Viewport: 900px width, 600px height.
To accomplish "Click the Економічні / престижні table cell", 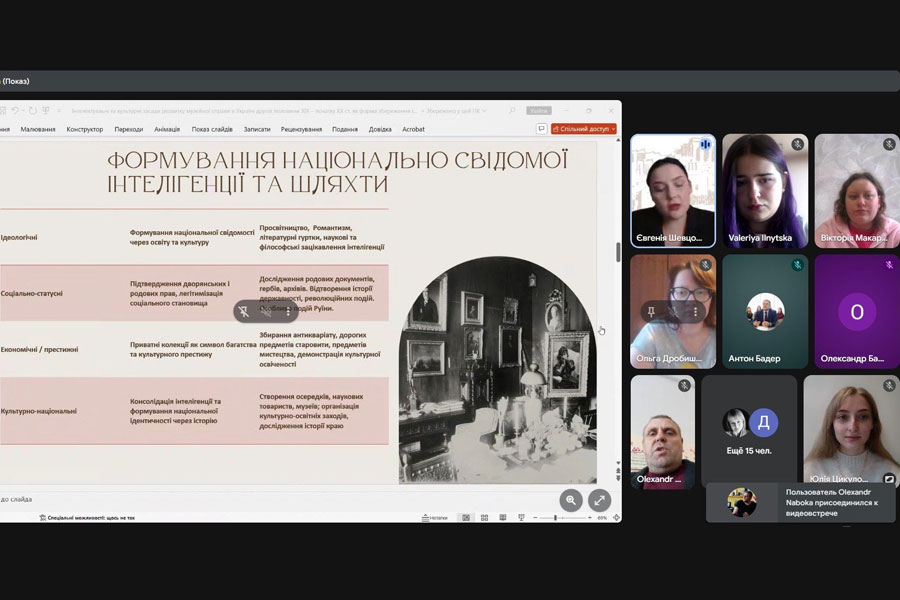I will point(39,349).
